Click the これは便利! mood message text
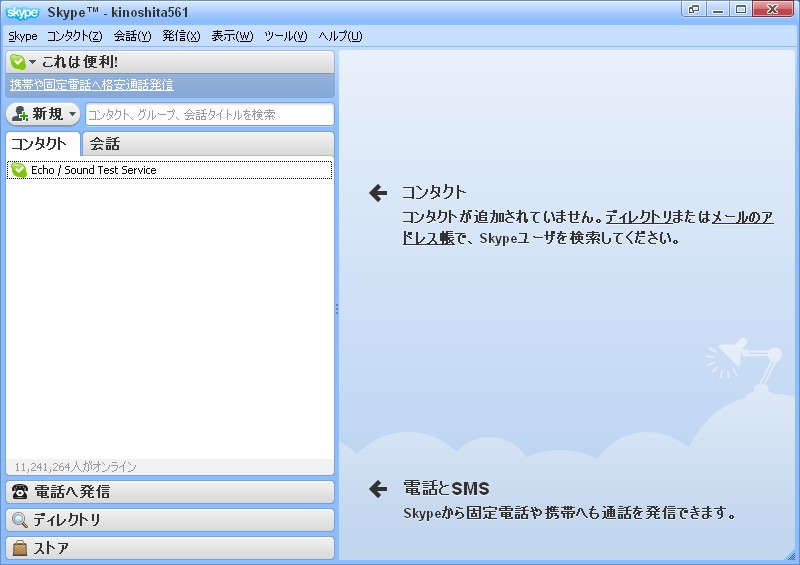This screenshot has height=565, width=800. click(80, 62)
